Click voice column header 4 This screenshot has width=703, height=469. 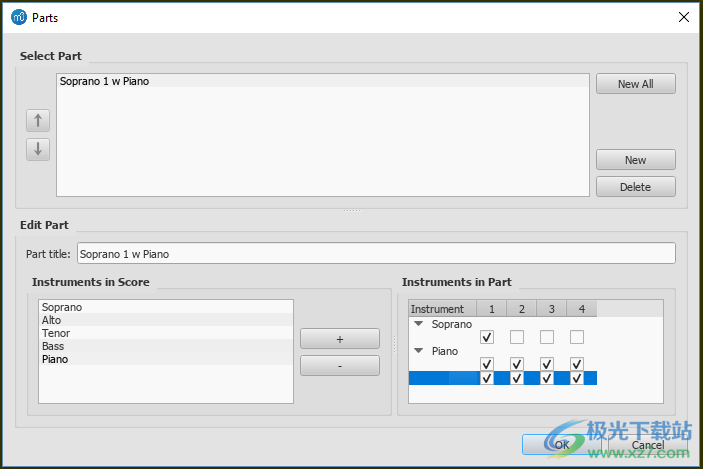click(581, 309)
